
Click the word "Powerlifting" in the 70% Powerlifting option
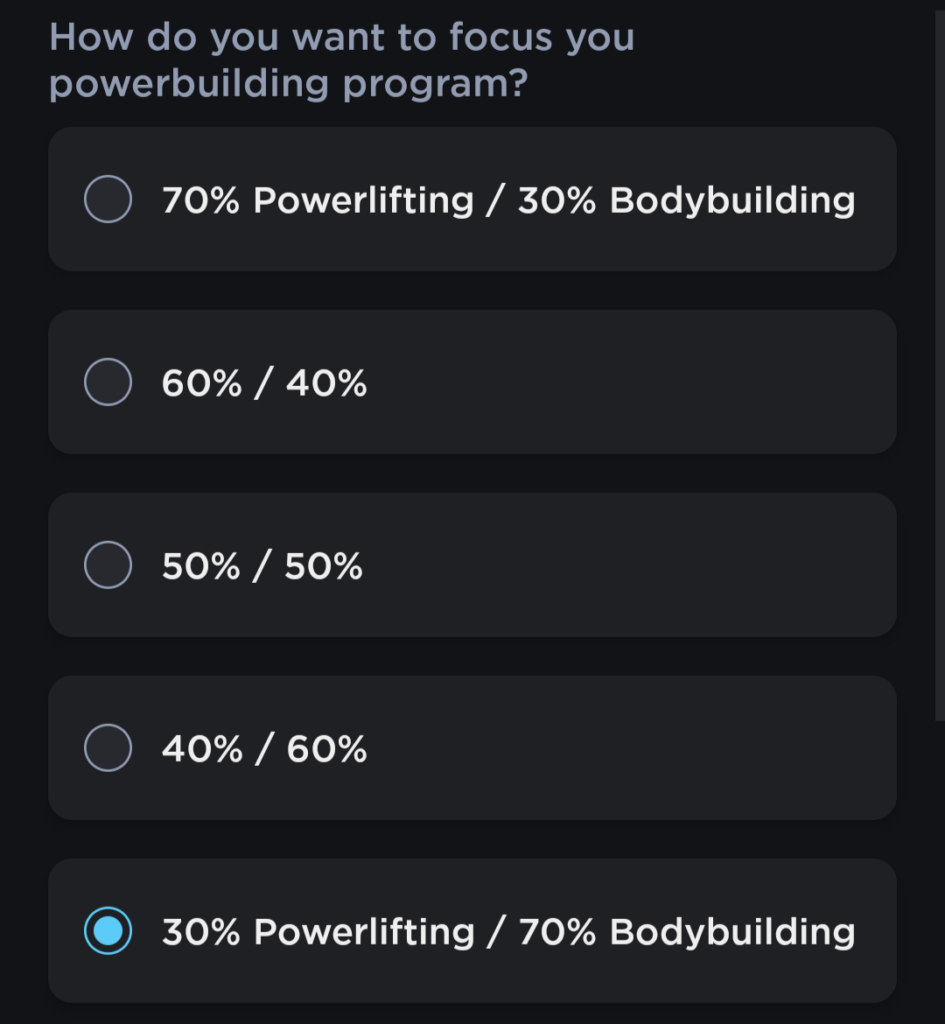363,200
